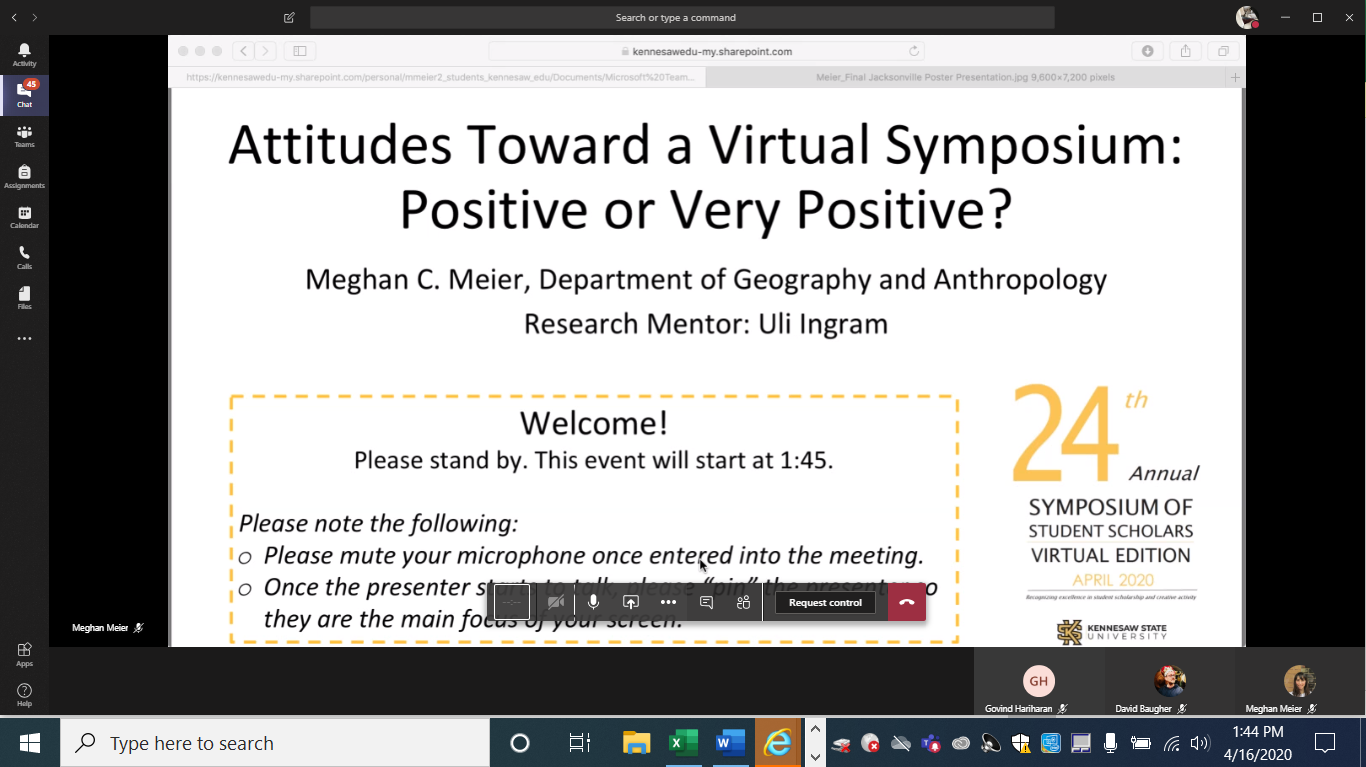Open the Help icon in Teams sidebar
The height and width of the screenshot is (767, 1366).
(x=24, y=694)
